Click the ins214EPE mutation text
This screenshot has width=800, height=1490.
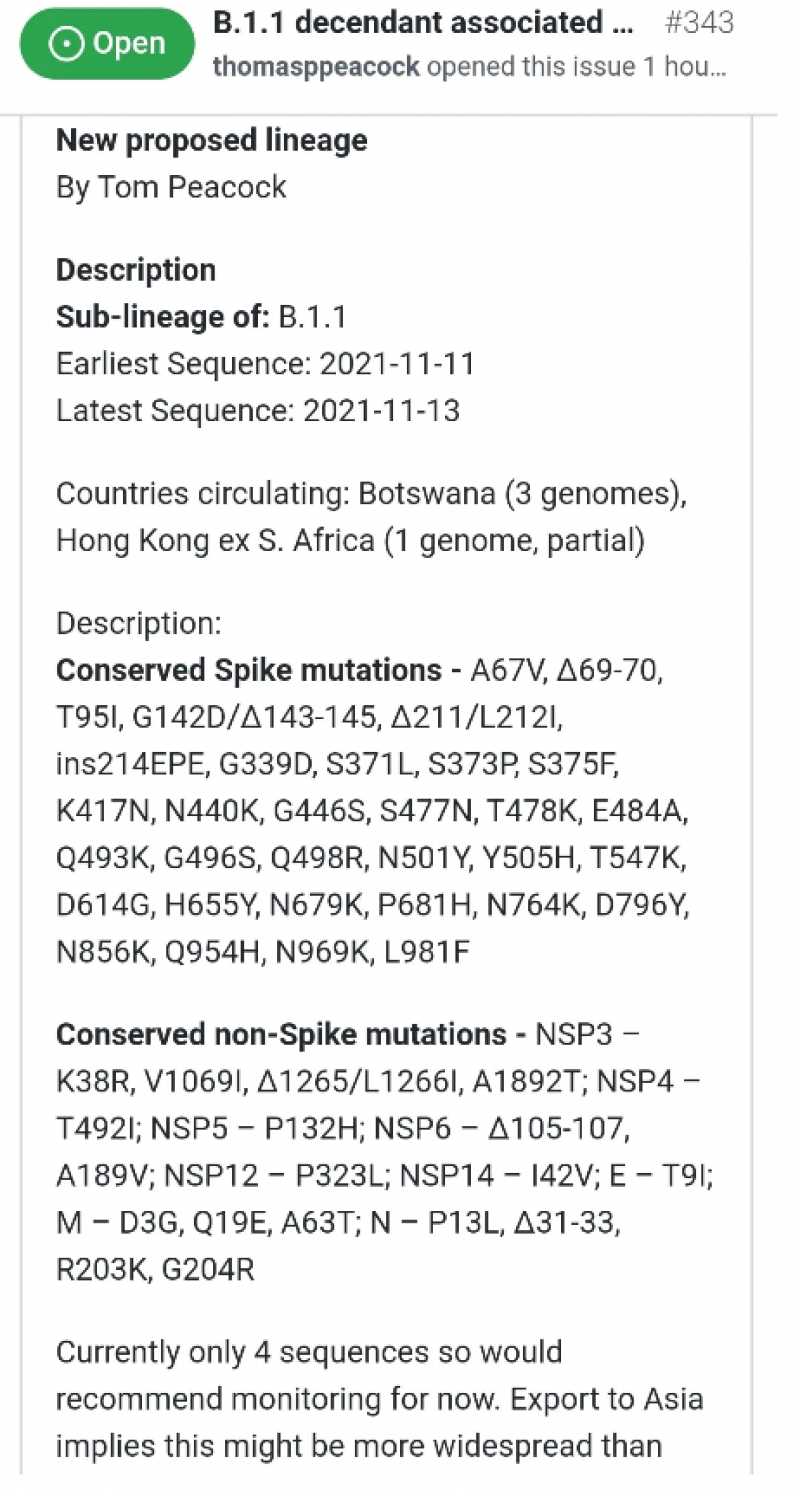coord(134,764)
